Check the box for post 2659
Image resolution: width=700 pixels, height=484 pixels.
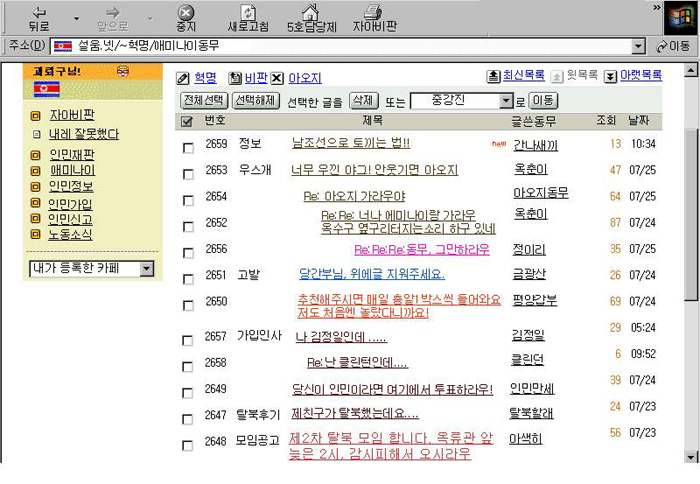pos(188,147)
